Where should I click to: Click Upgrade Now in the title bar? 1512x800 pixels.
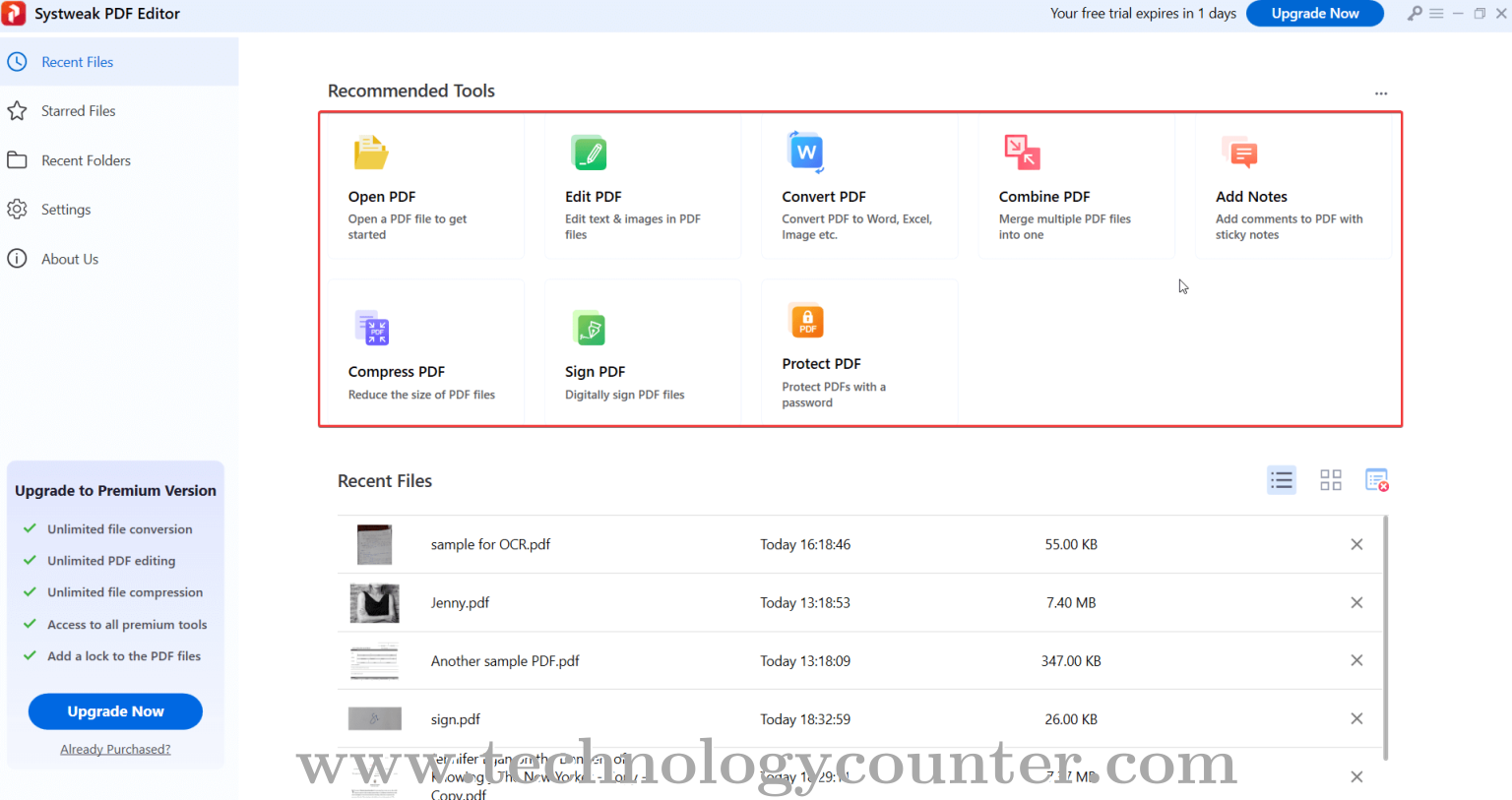(1315, 14)
